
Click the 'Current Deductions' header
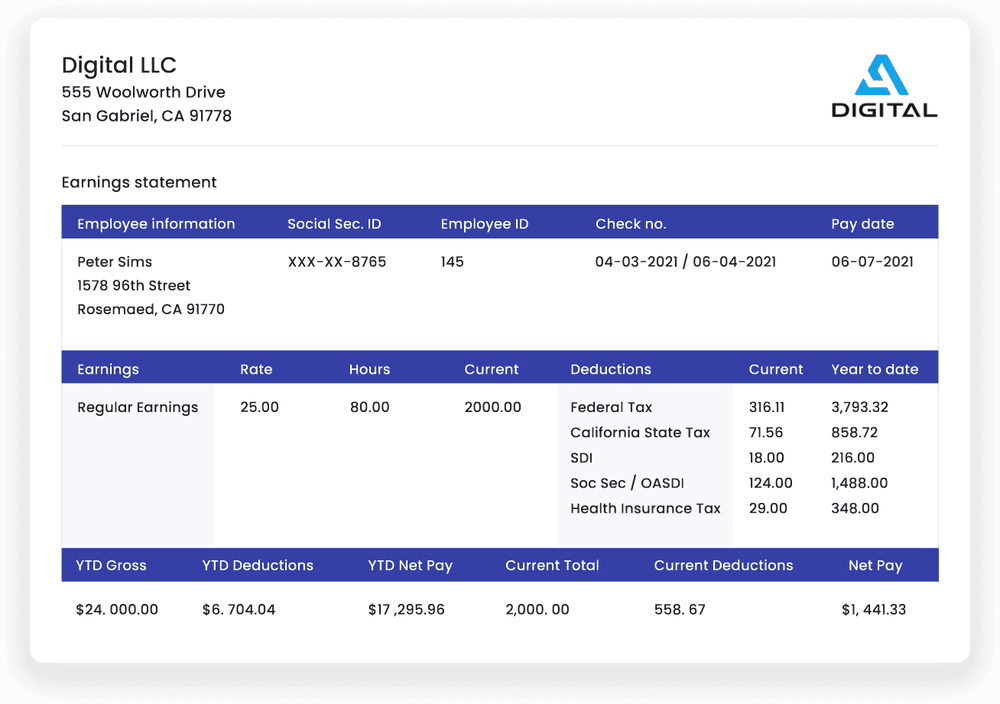723,566
